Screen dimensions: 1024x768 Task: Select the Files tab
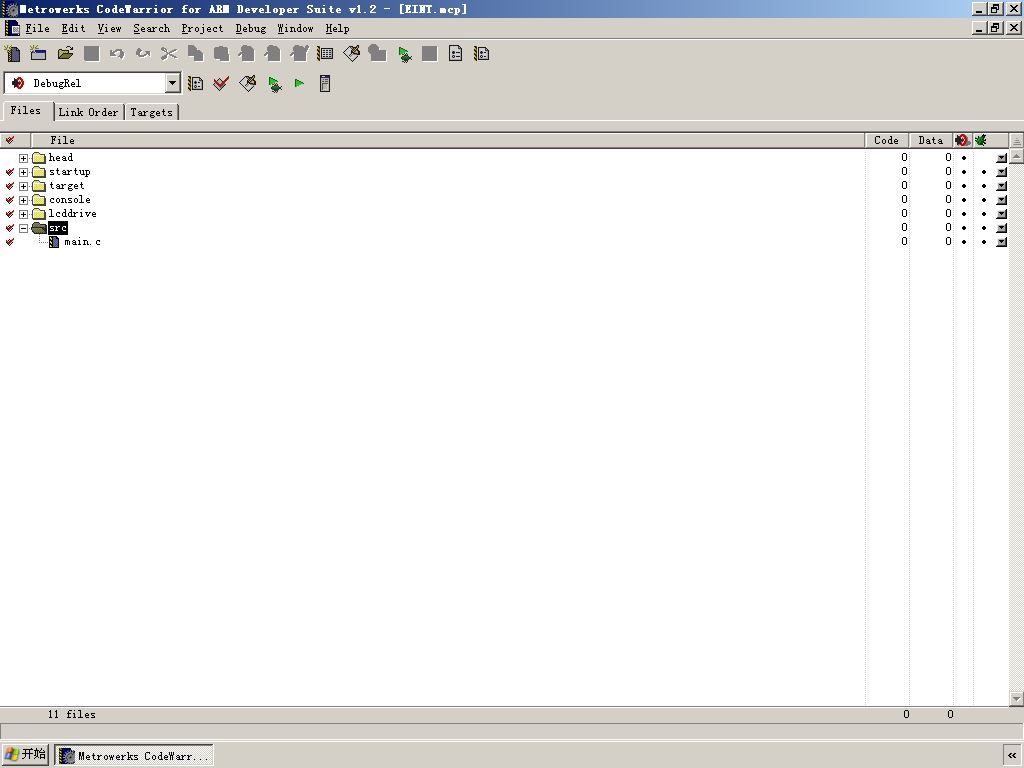(x=26, y=110)
